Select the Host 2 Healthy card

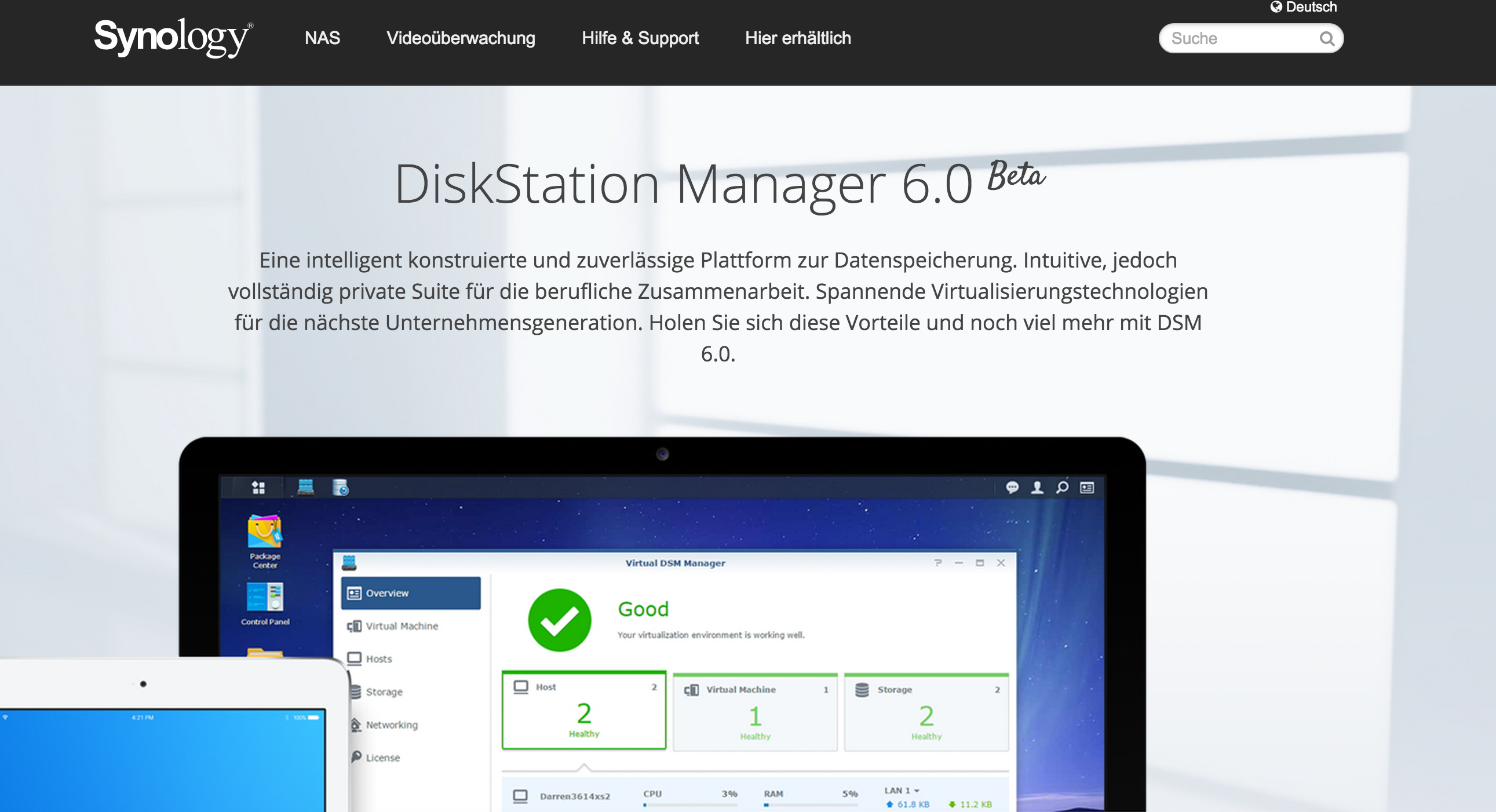coord(583,711)
